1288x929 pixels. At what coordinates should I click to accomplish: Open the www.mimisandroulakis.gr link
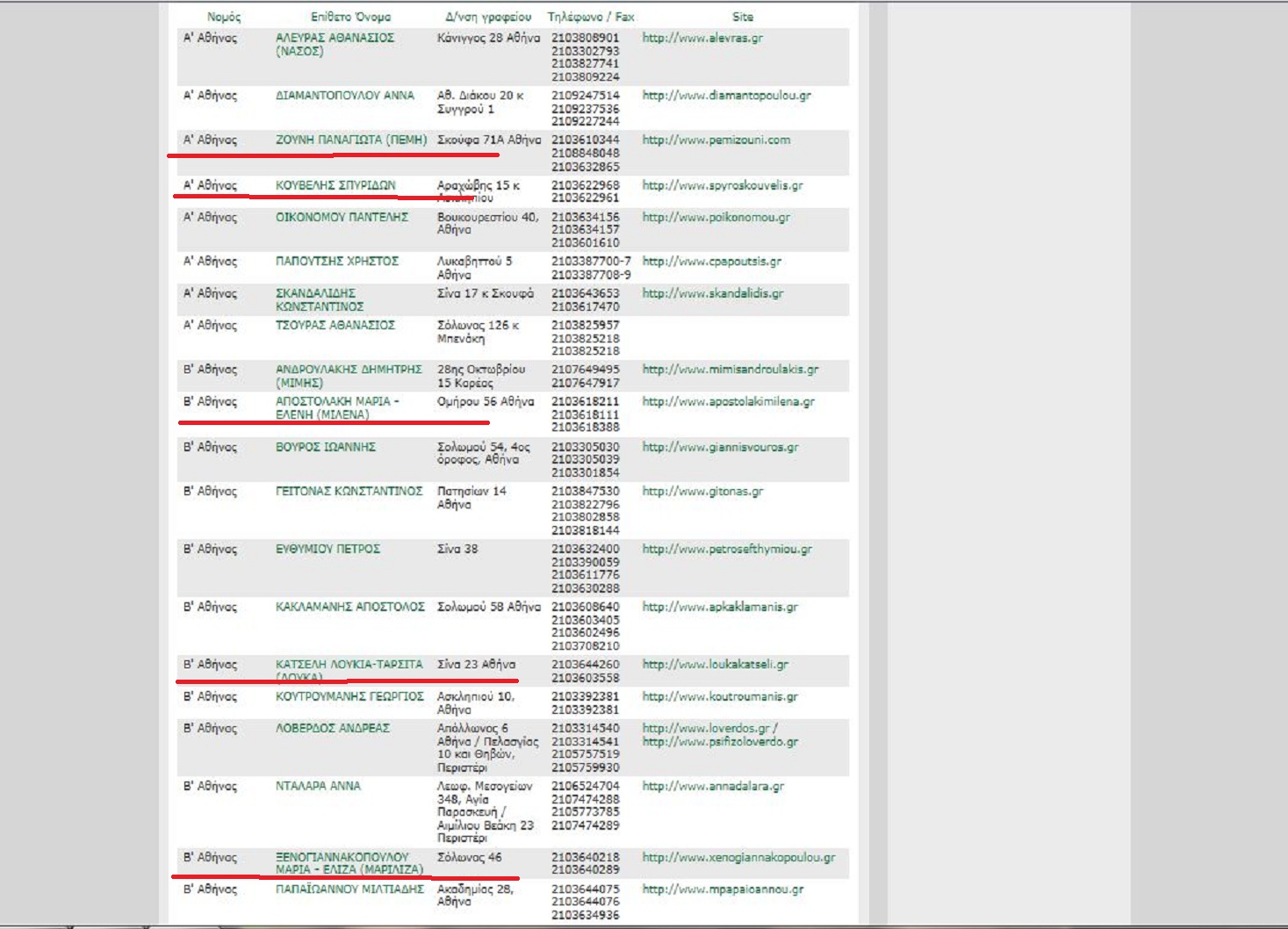coord(730,370)
